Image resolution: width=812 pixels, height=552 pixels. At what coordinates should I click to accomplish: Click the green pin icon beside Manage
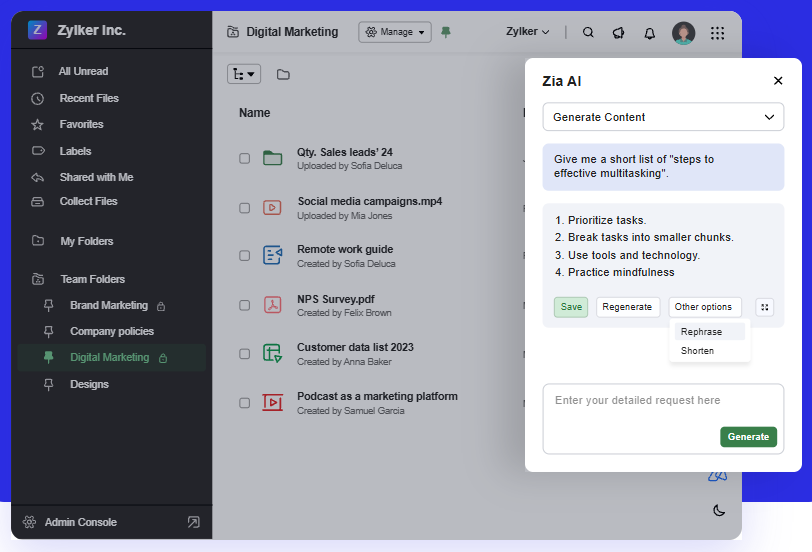pos(446,32)
